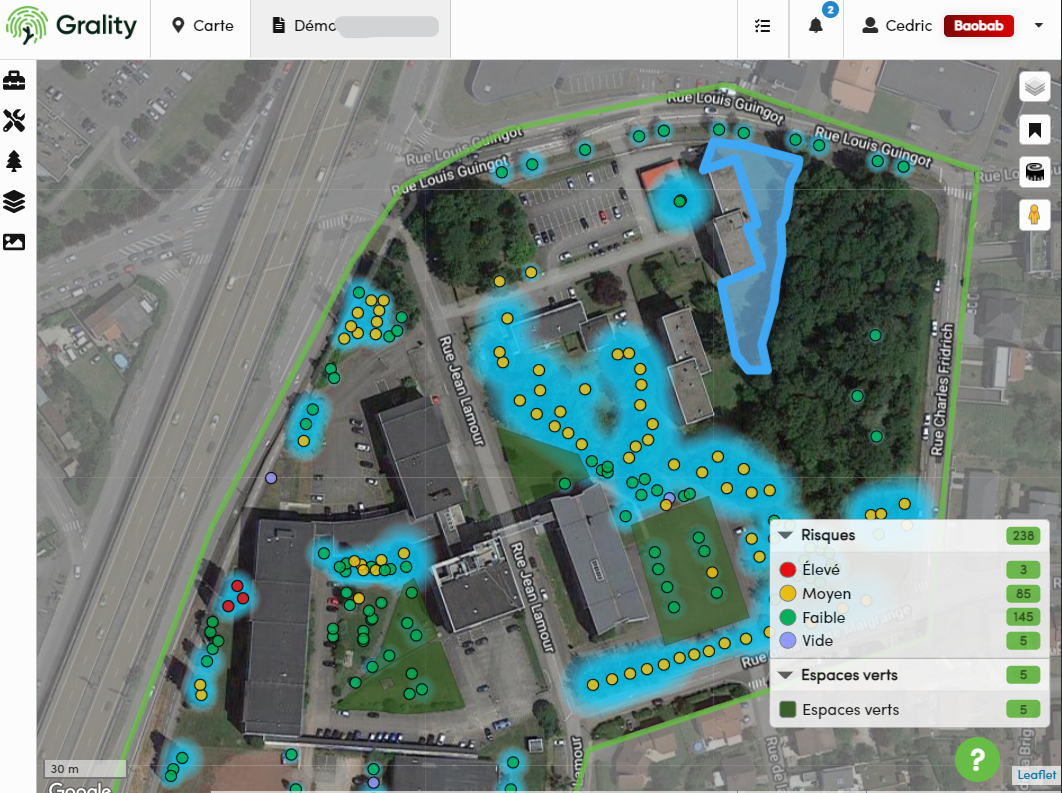Viewport: 1062px width, 793px height.
Task: Activate the measuring tape tool
Action: [x=1034, y=173]
